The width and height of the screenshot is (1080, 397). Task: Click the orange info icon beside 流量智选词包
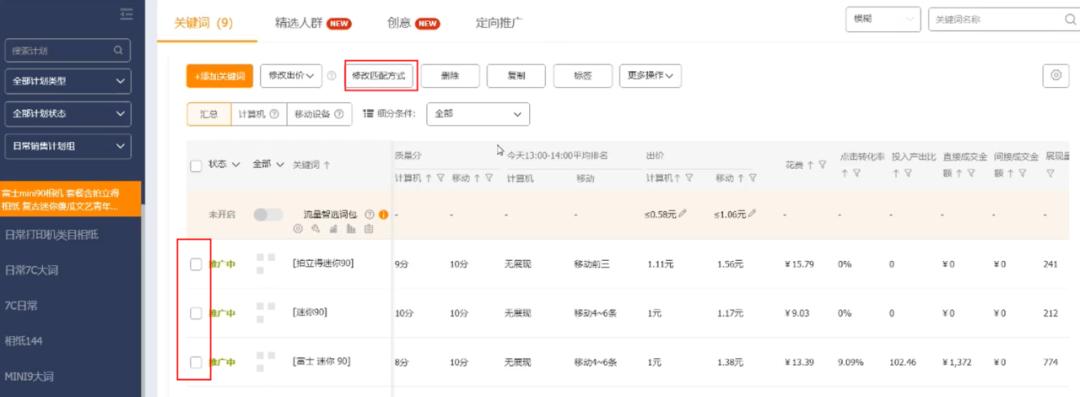383,214
